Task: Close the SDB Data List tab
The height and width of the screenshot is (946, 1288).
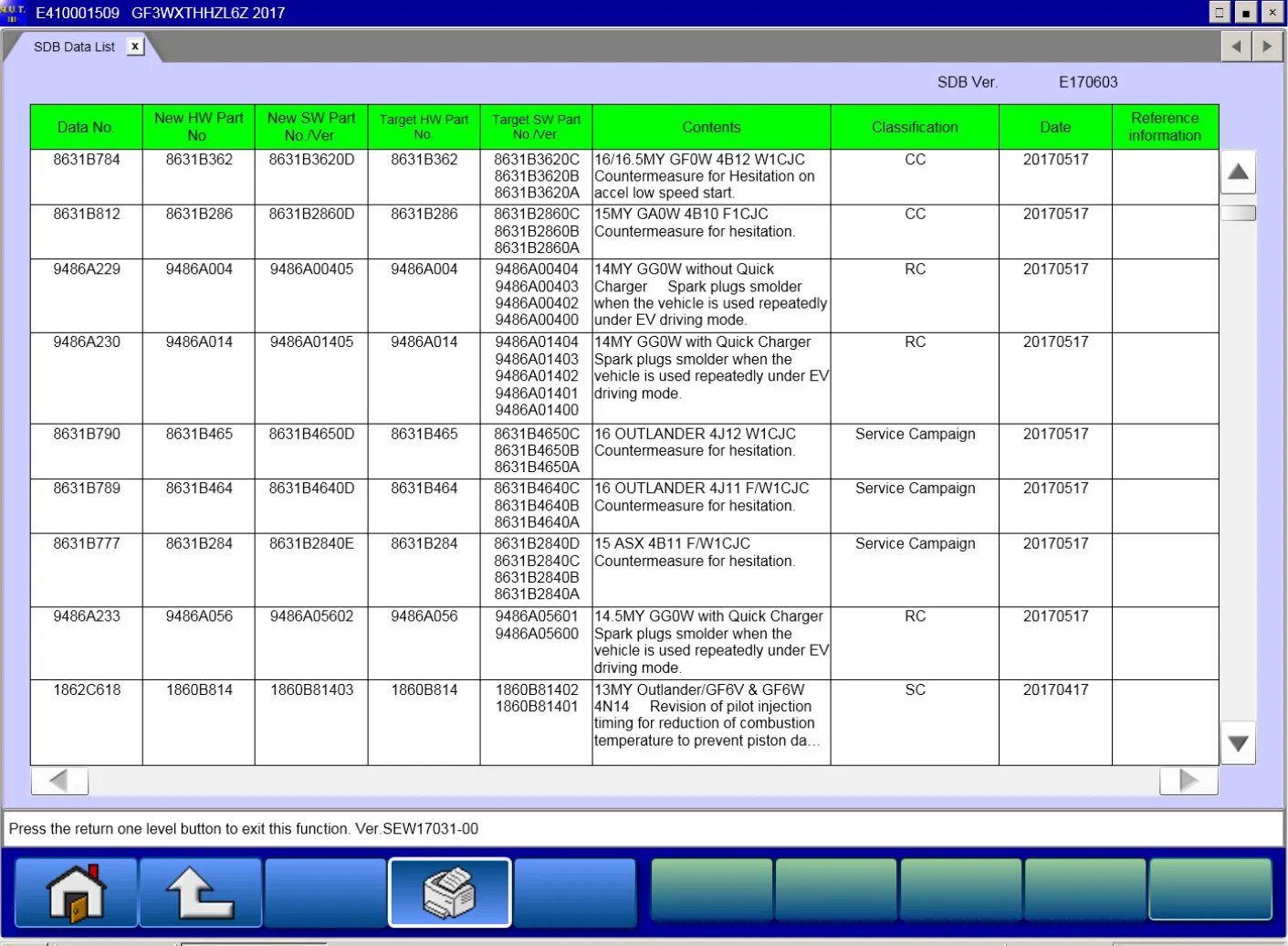Action: coord(135,47)
